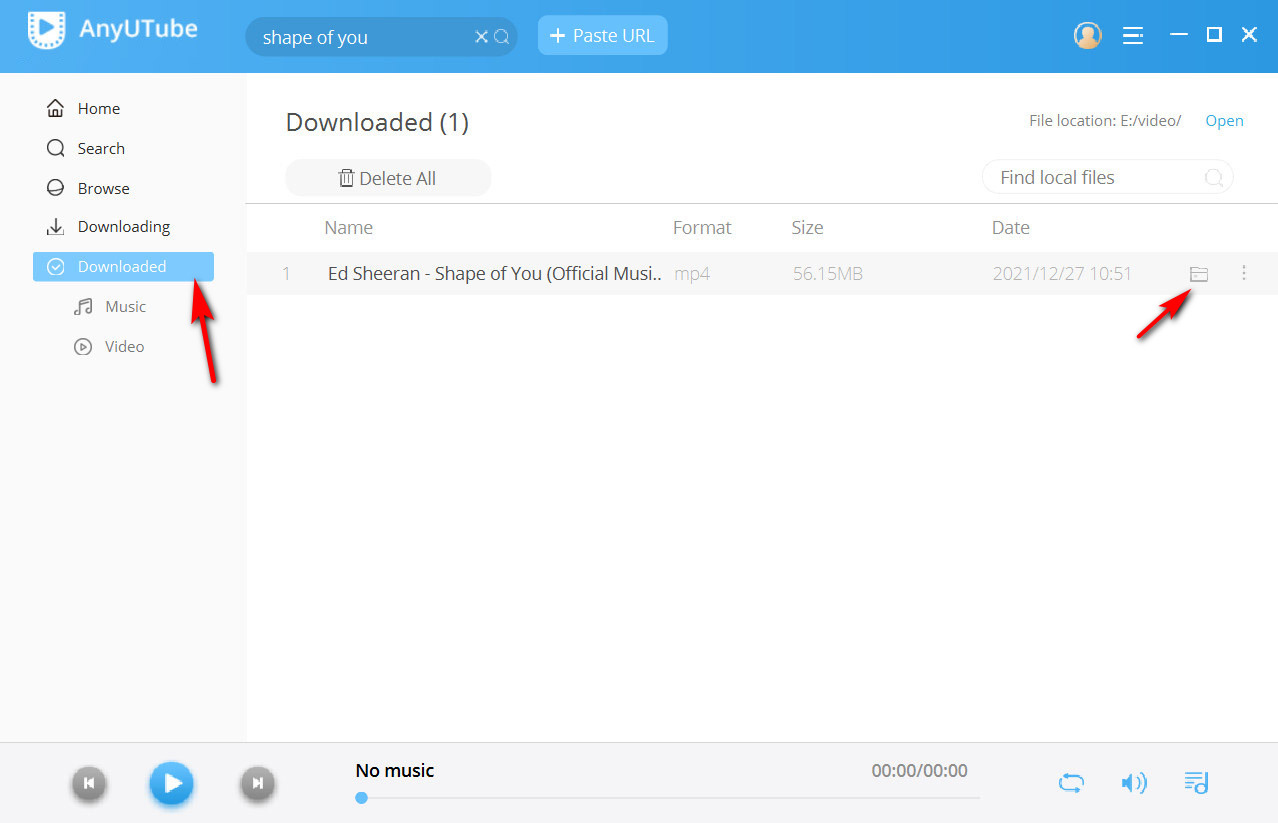Screen dimensions: 1278x823
Task: Open the hamburger settings menu
Action: click(1133, 35)
